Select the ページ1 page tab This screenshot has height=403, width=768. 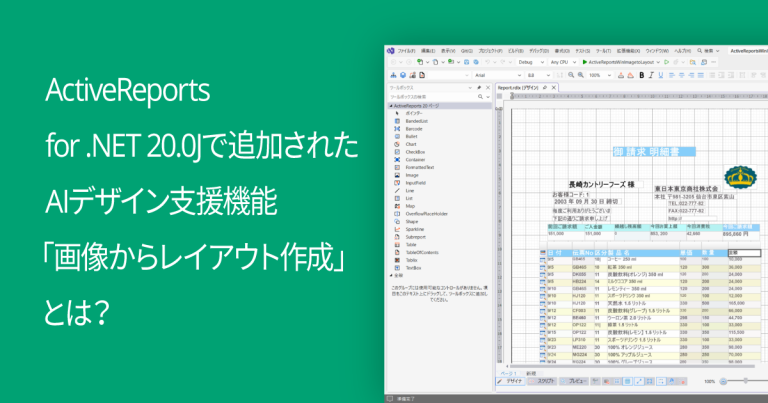click(508, 374)
